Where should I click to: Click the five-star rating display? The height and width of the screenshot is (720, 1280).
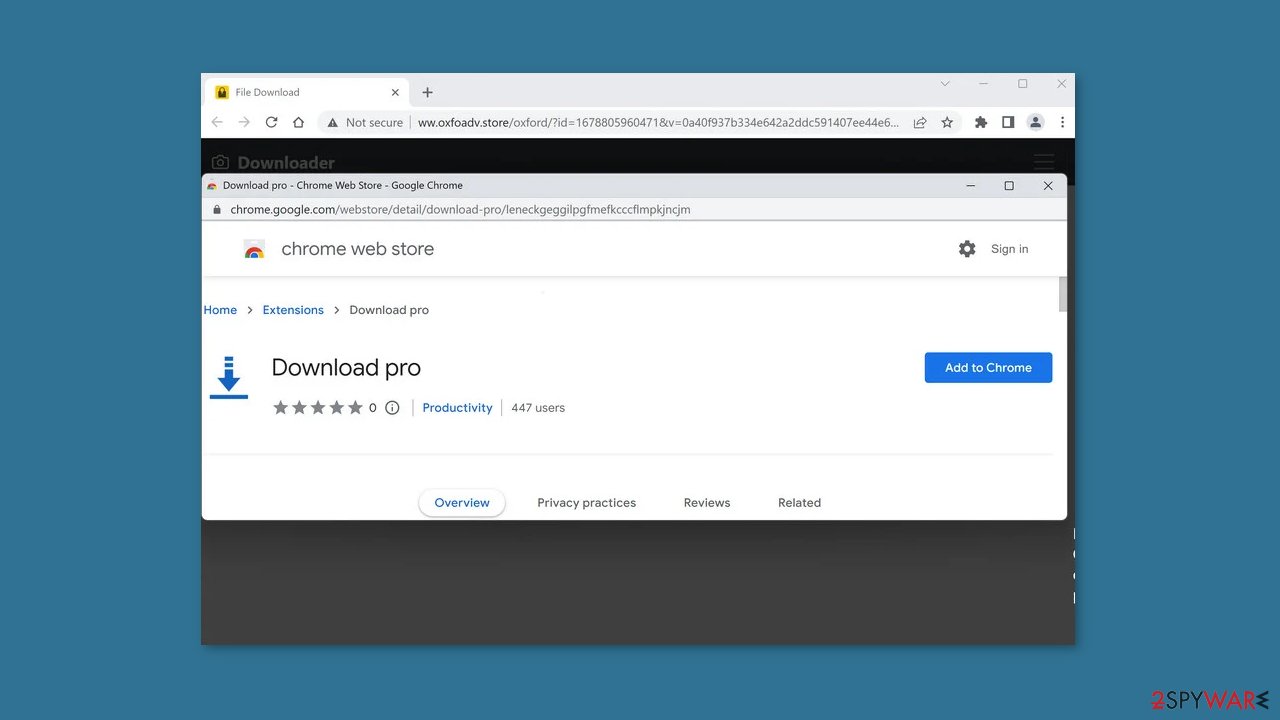point(317,407)
